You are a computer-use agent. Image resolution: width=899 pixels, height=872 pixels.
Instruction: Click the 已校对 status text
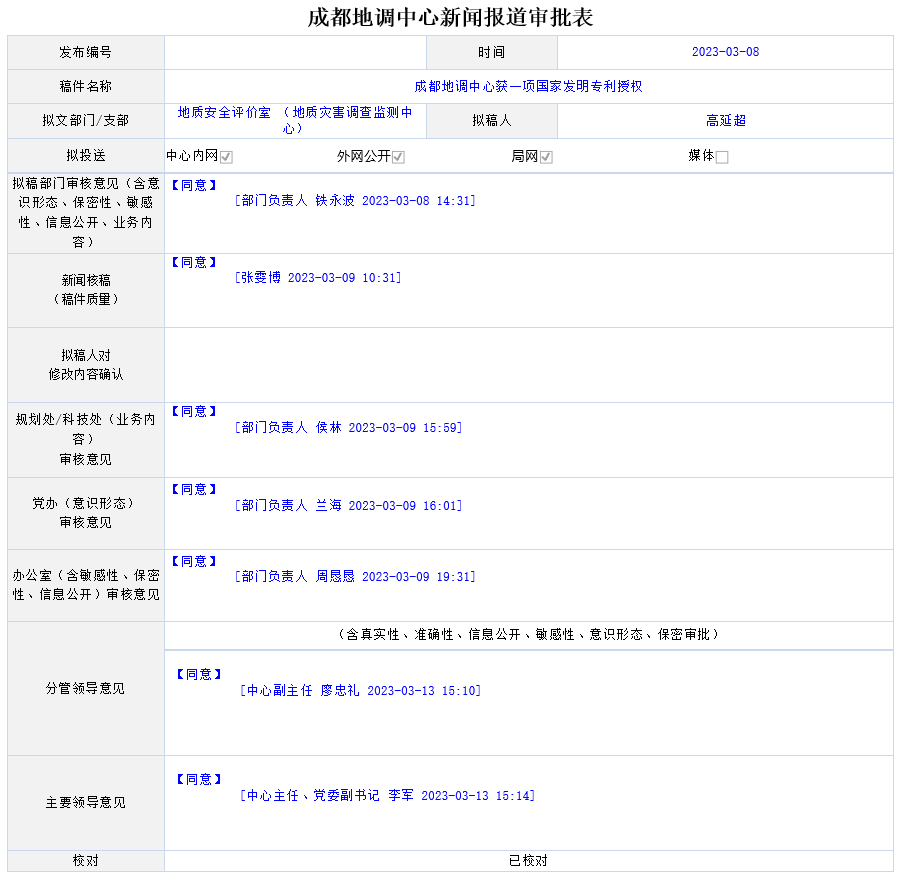tap(528, 861)
